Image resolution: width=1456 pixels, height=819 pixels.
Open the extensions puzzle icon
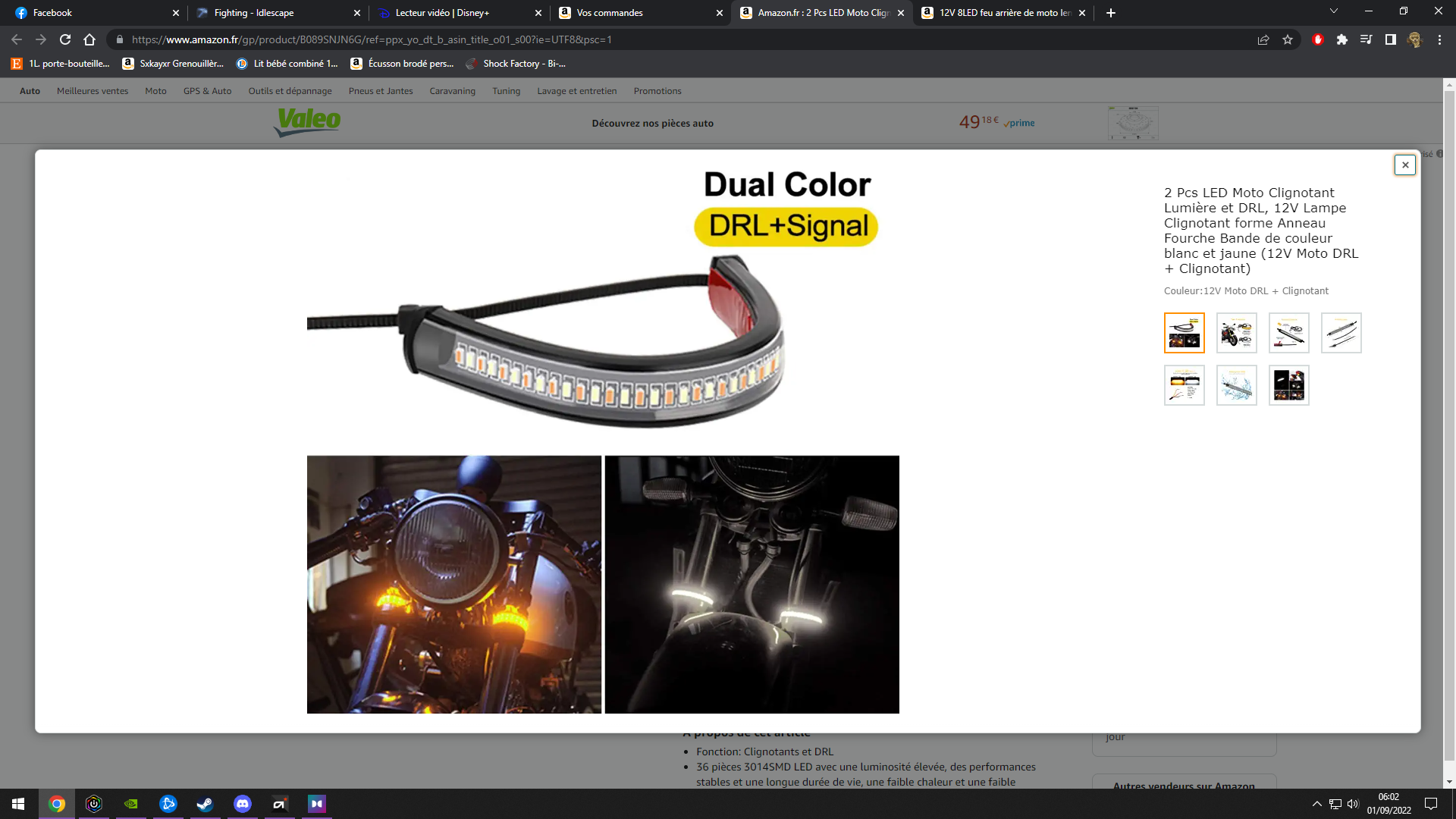point(1342,39)
